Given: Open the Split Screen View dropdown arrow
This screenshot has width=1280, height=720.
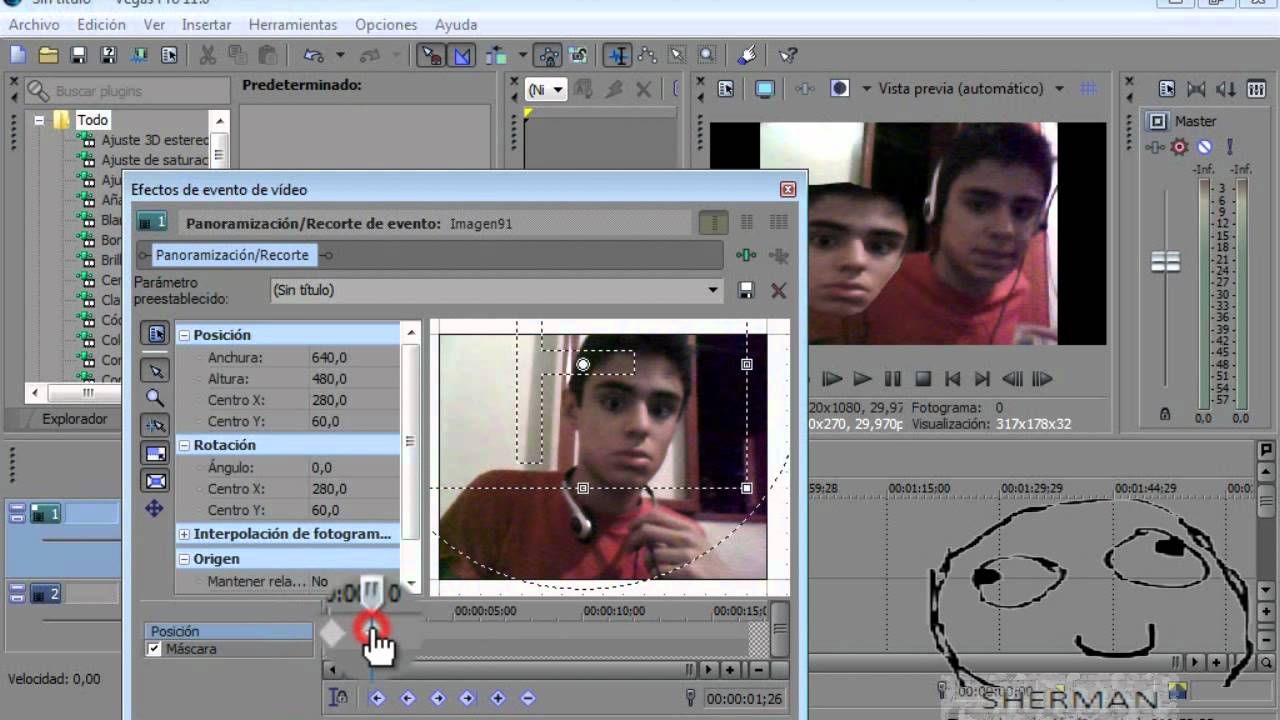Looking at the screenshot, I should [867, 88].
